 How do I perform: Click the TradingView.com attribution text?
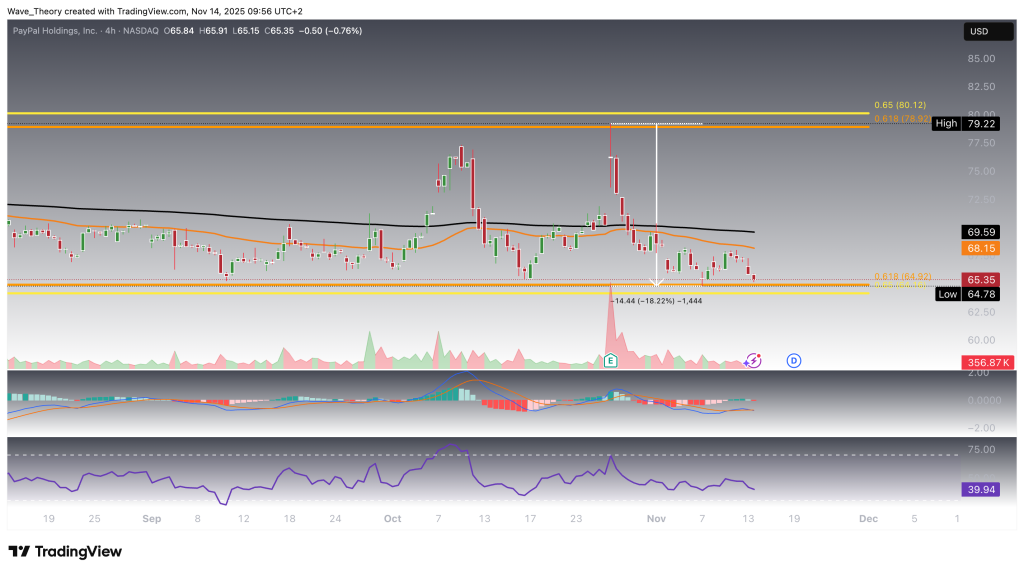[x=155, y=12]
